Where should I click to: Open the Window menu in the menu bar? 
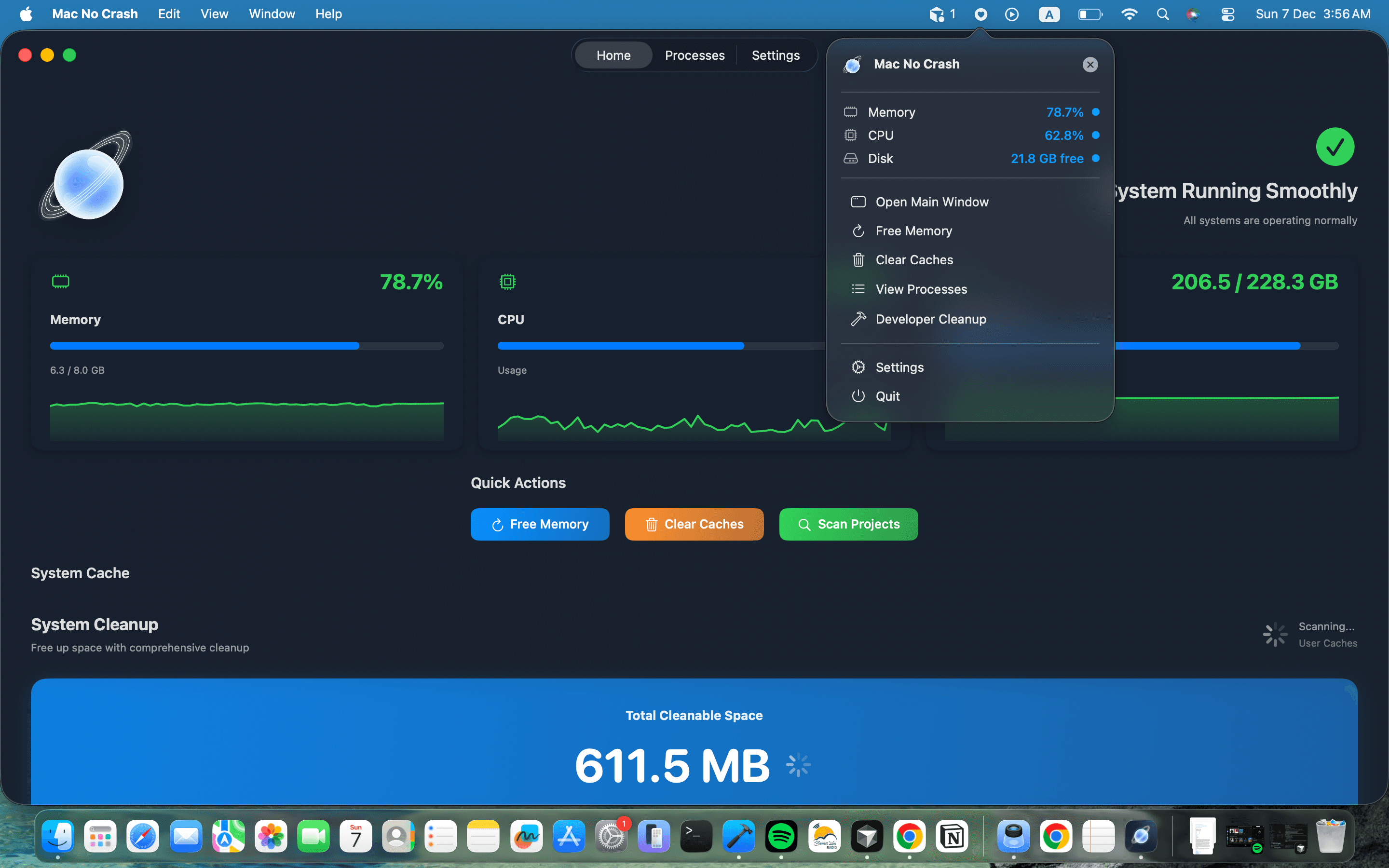(272, 14)
